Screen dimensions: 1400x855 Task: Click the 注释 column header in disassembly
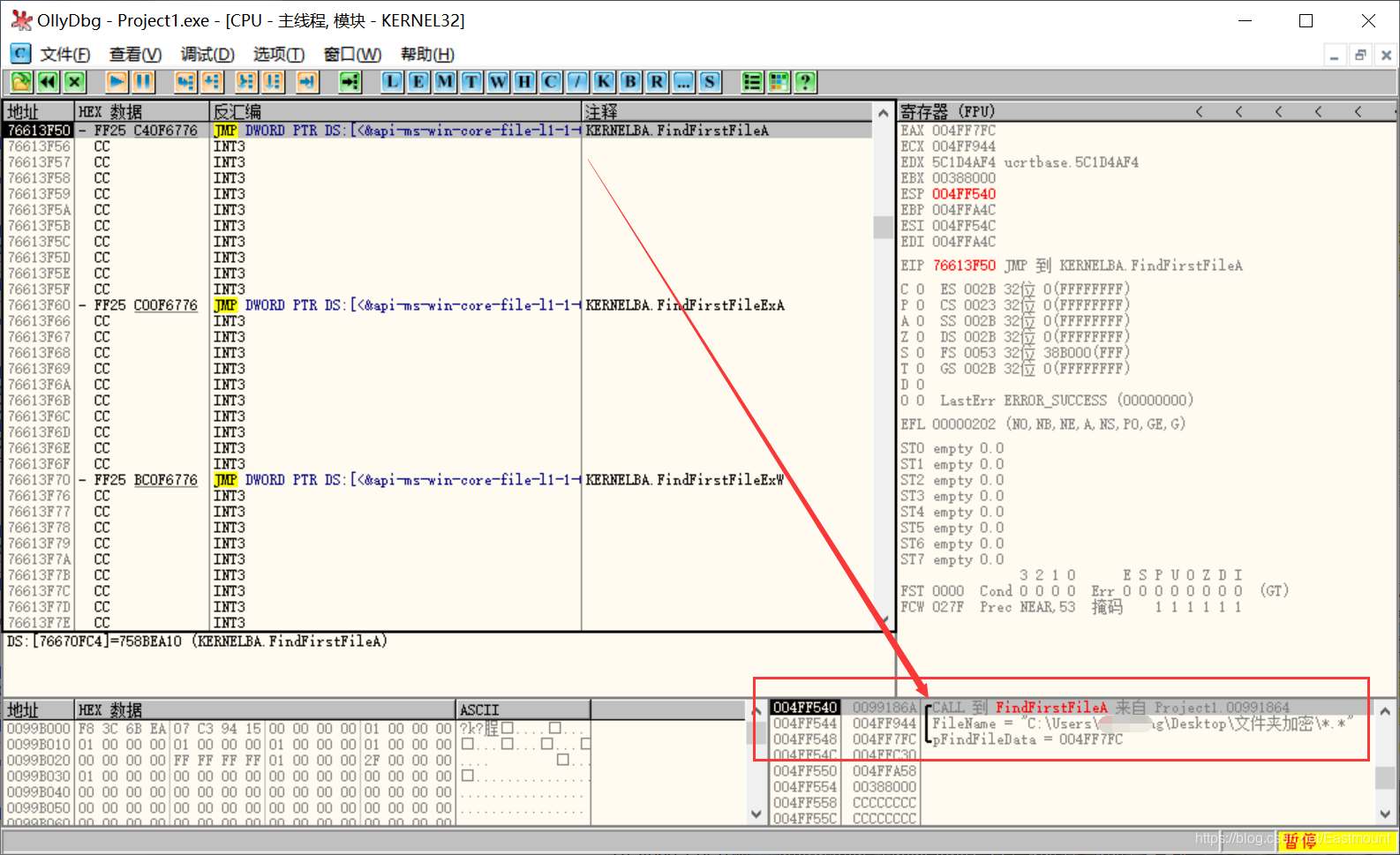[727, 112]
